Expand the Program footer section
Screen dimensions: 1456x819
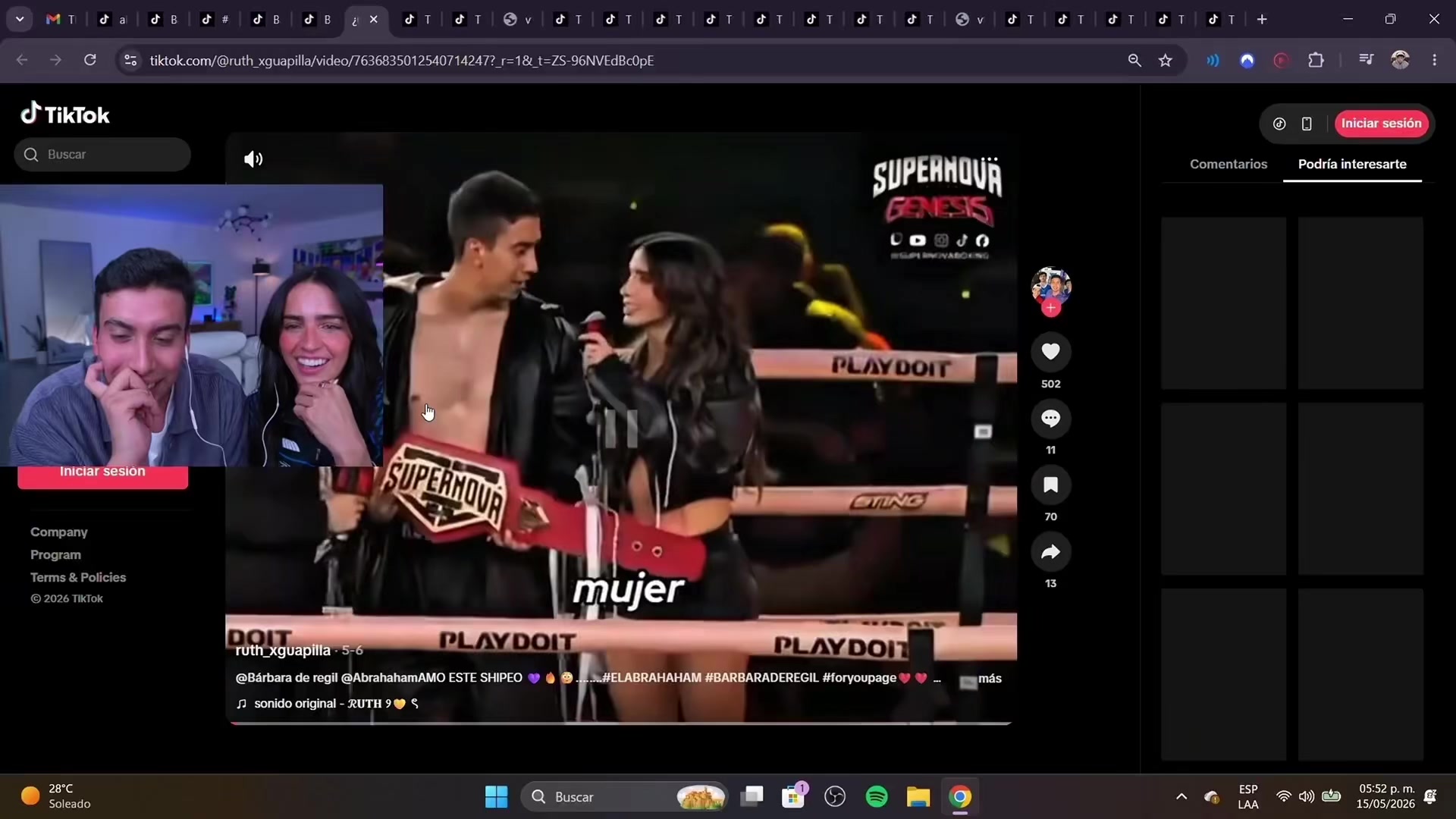tap(55, 555)
